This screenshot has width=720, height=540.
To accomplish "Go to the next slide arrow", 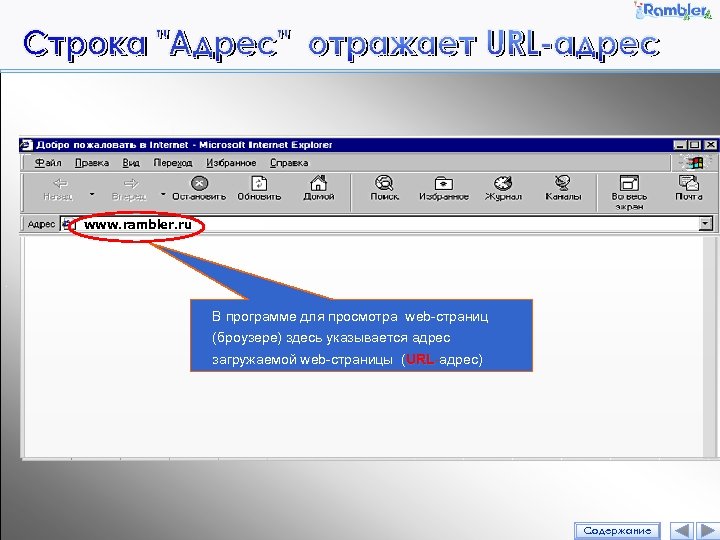I will click(x=707, y=531).
